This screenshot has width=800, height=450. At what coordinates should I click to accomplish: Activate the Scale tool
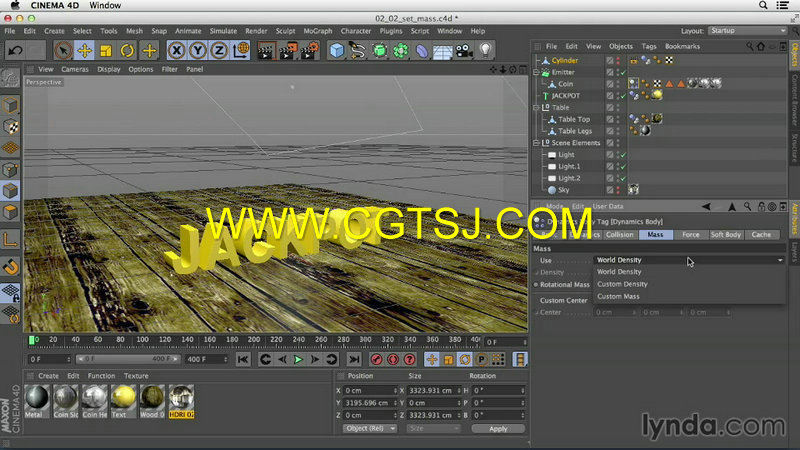tap(106, 51)
